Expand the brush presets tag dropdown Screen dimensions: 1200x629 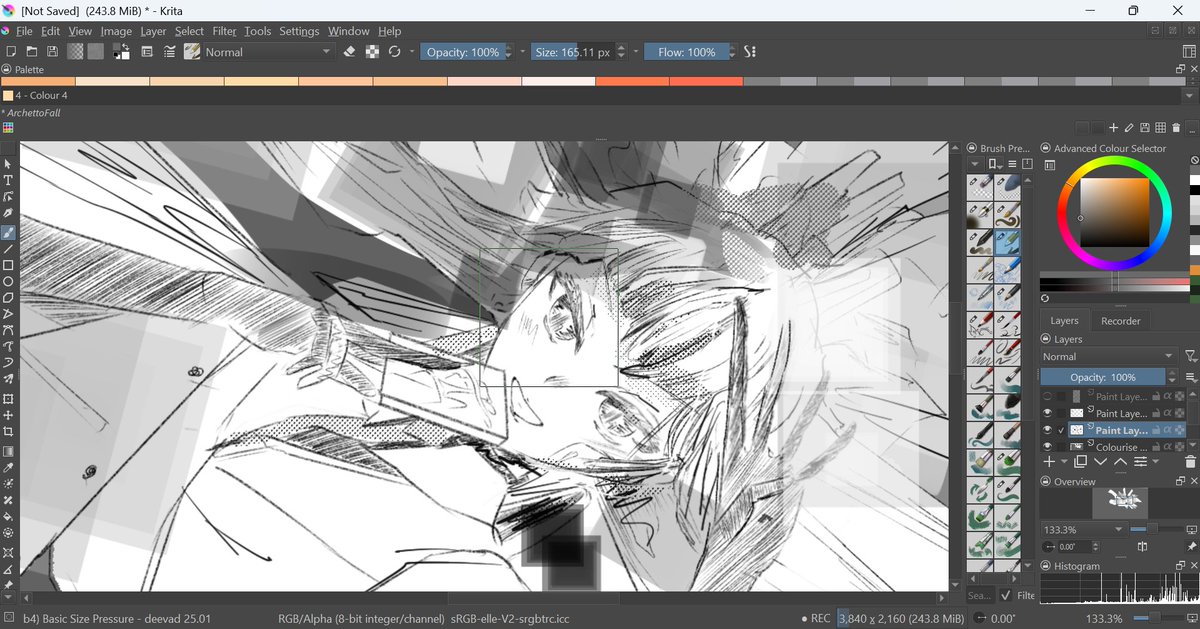(975, 163)
